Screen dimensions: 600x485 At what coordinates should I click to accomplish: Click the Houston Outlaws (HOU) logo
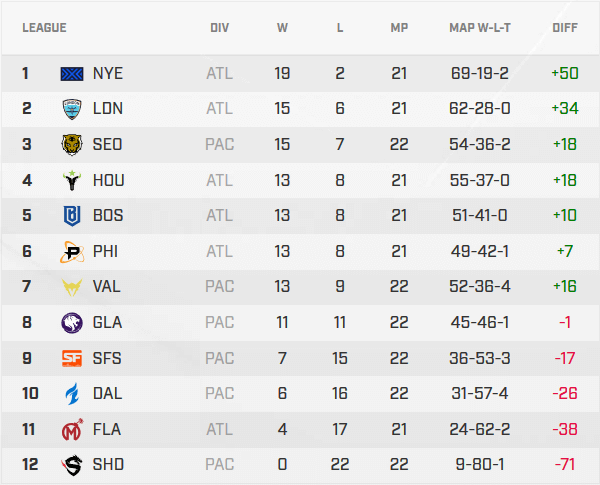pos(73,180)
